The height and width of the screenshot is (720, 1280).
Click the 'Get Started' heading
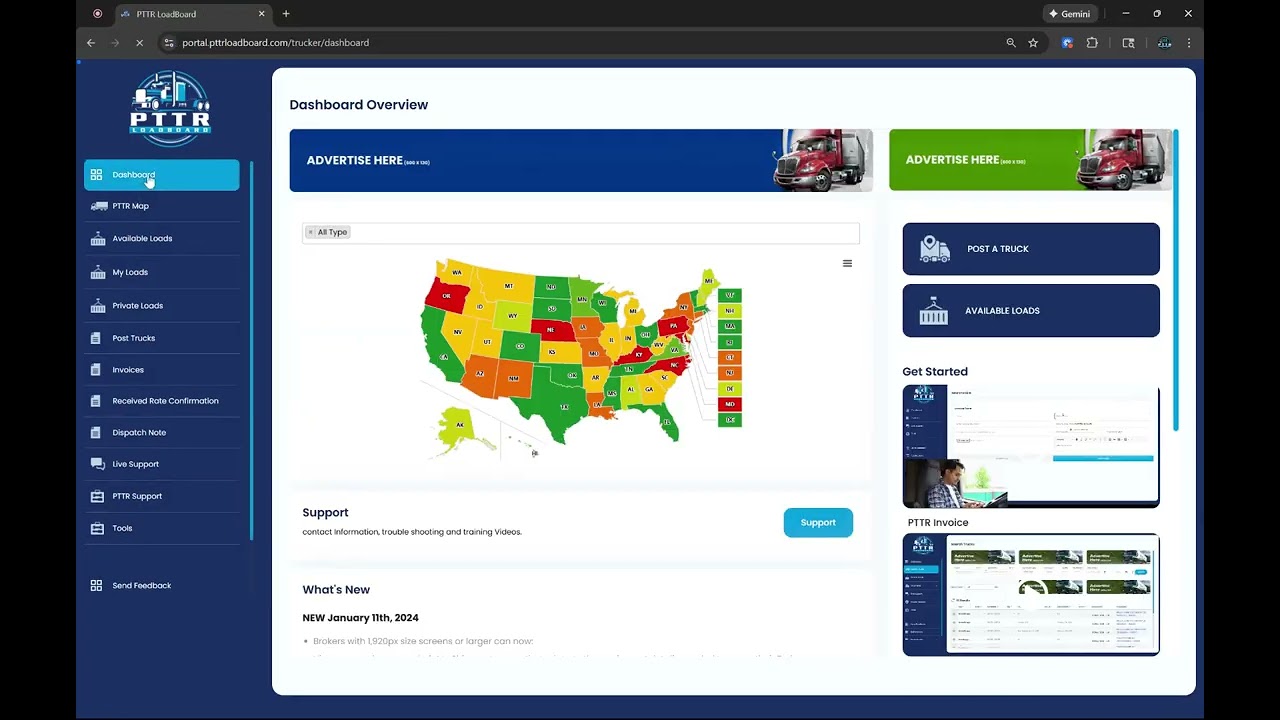click(935, 372)
